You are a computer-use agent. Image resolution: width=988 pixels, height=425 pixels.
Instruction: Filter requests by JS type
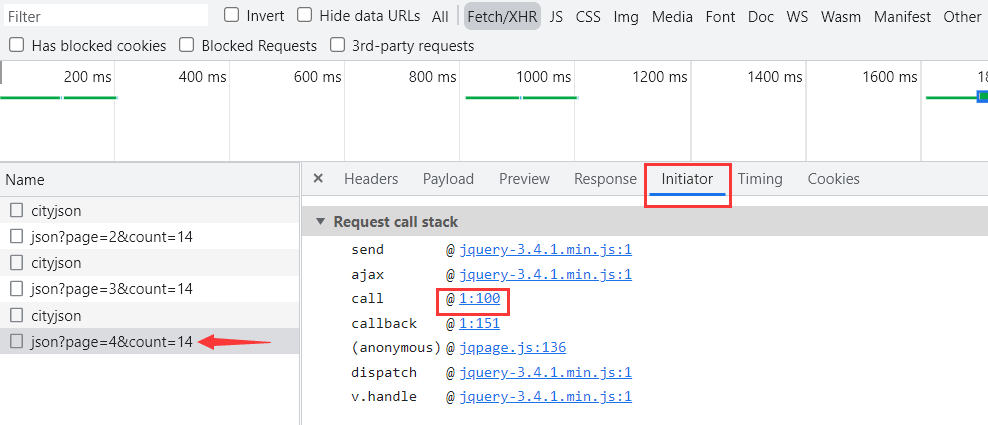click(x=556, y=16)
